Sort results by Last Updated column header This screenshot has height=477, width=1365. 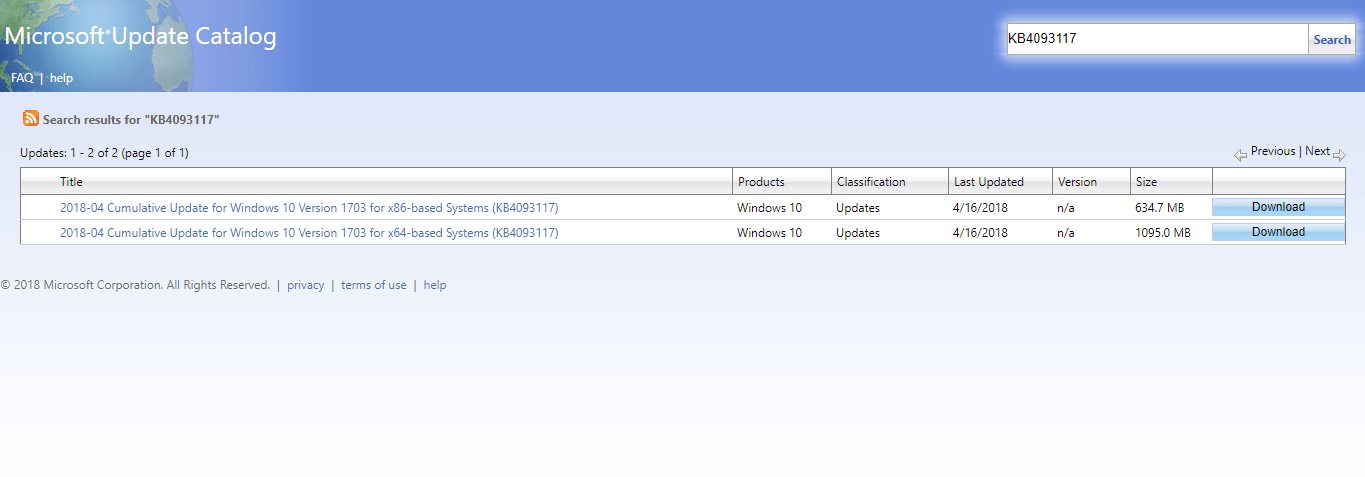[x=989, y=182]
